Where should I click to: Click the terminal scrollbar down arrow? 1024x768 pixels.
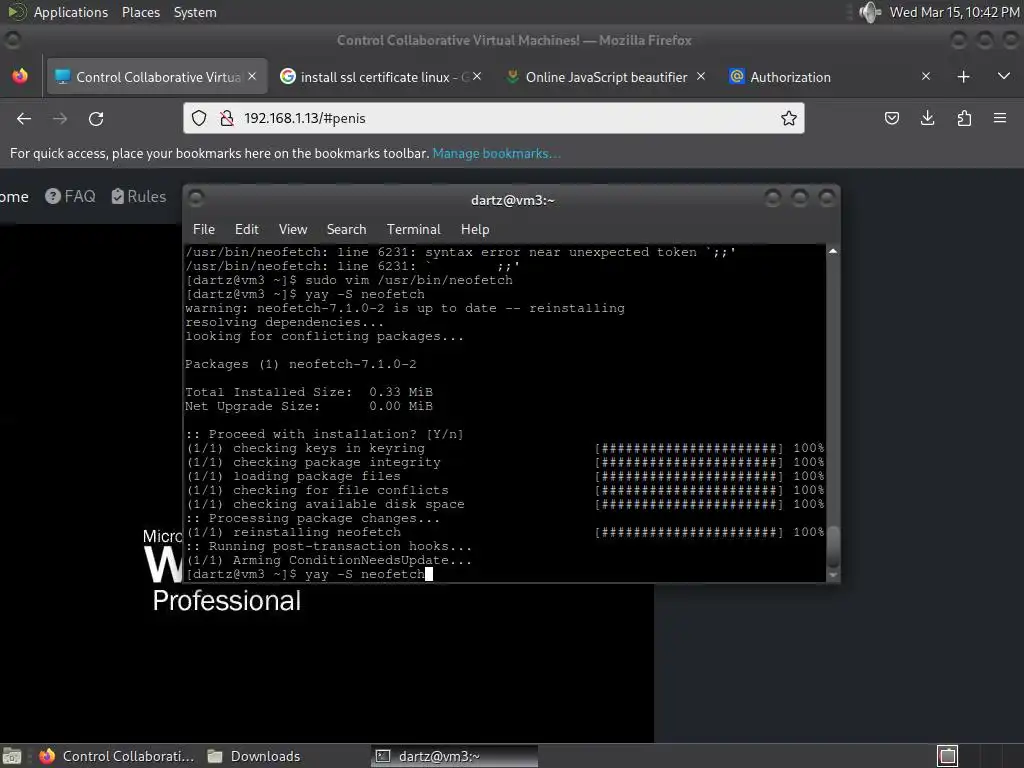(833, 575)
